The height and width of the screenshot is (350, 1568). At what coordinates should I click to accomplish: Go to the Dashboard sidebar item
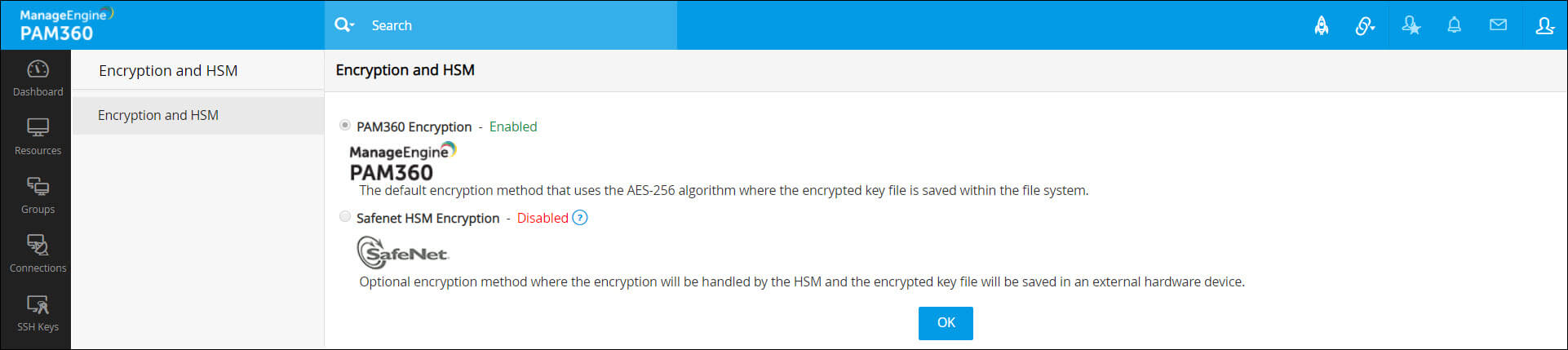click(38, 78)
